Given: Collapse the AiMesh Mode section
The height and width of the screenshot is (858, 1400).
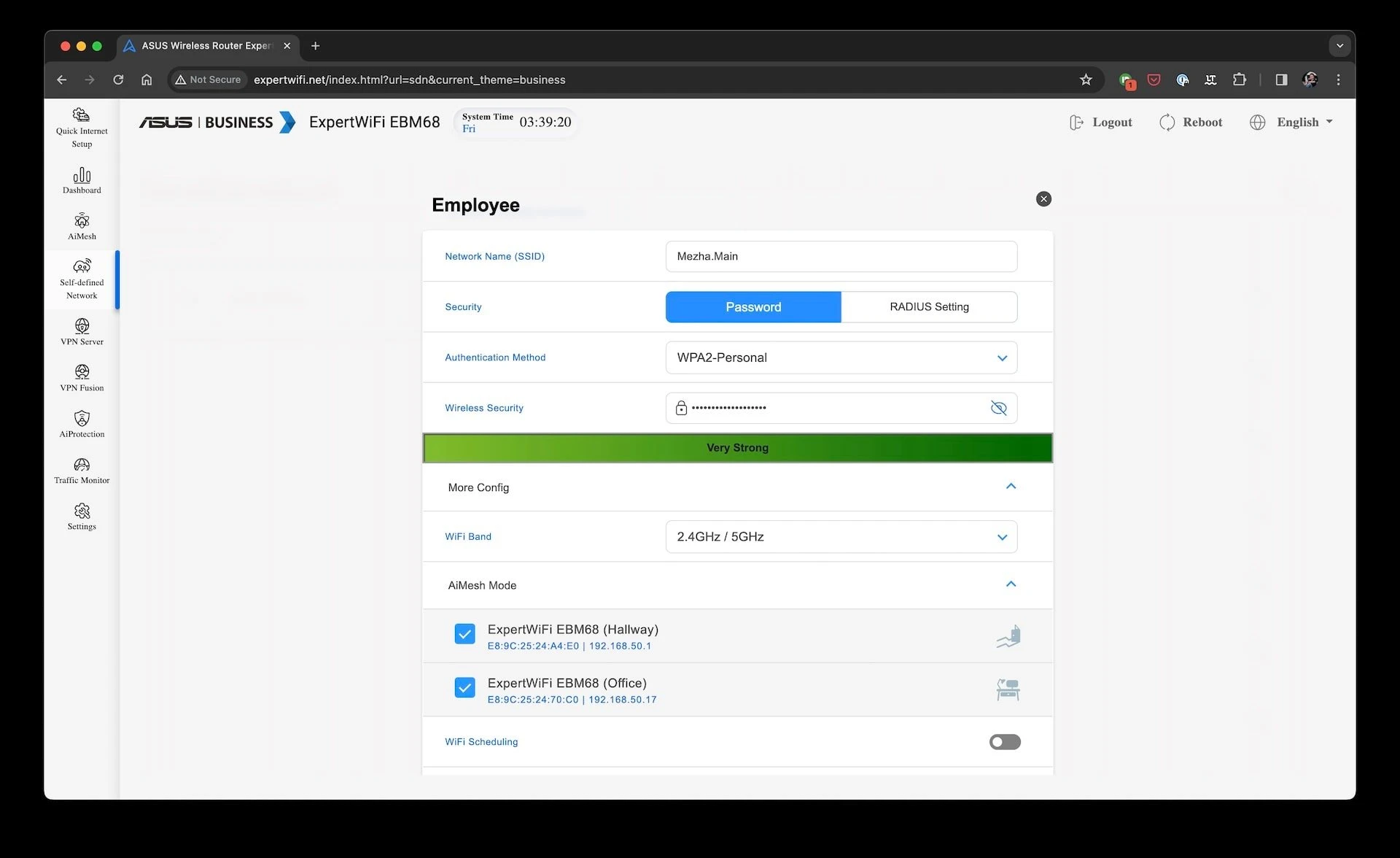Looking at the screenshot, I should tap(1011, 584).
